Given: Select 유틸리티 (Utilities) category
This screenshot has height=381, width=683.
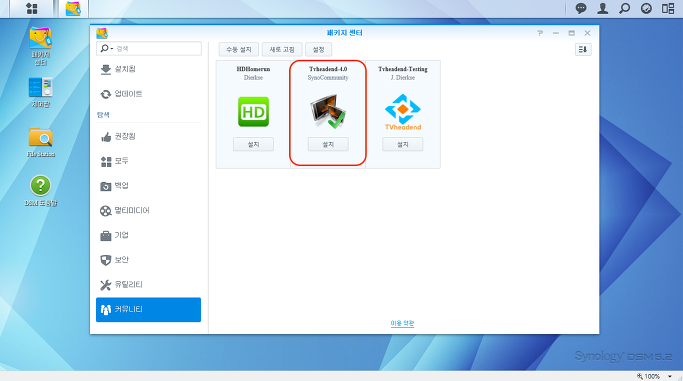Looking at the screenshot, I should tap(149, 285).
